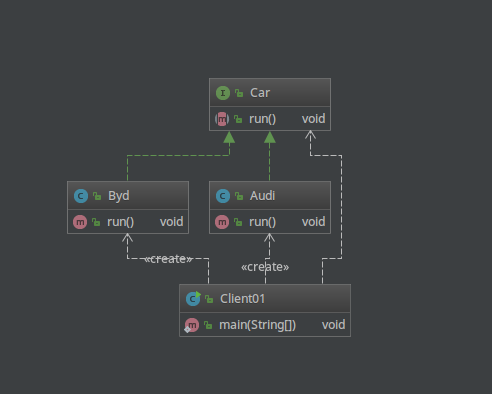This screenshot has height=394, width=492.
Task: Click the public visibility icon in Car header
Action: (239, 93)
